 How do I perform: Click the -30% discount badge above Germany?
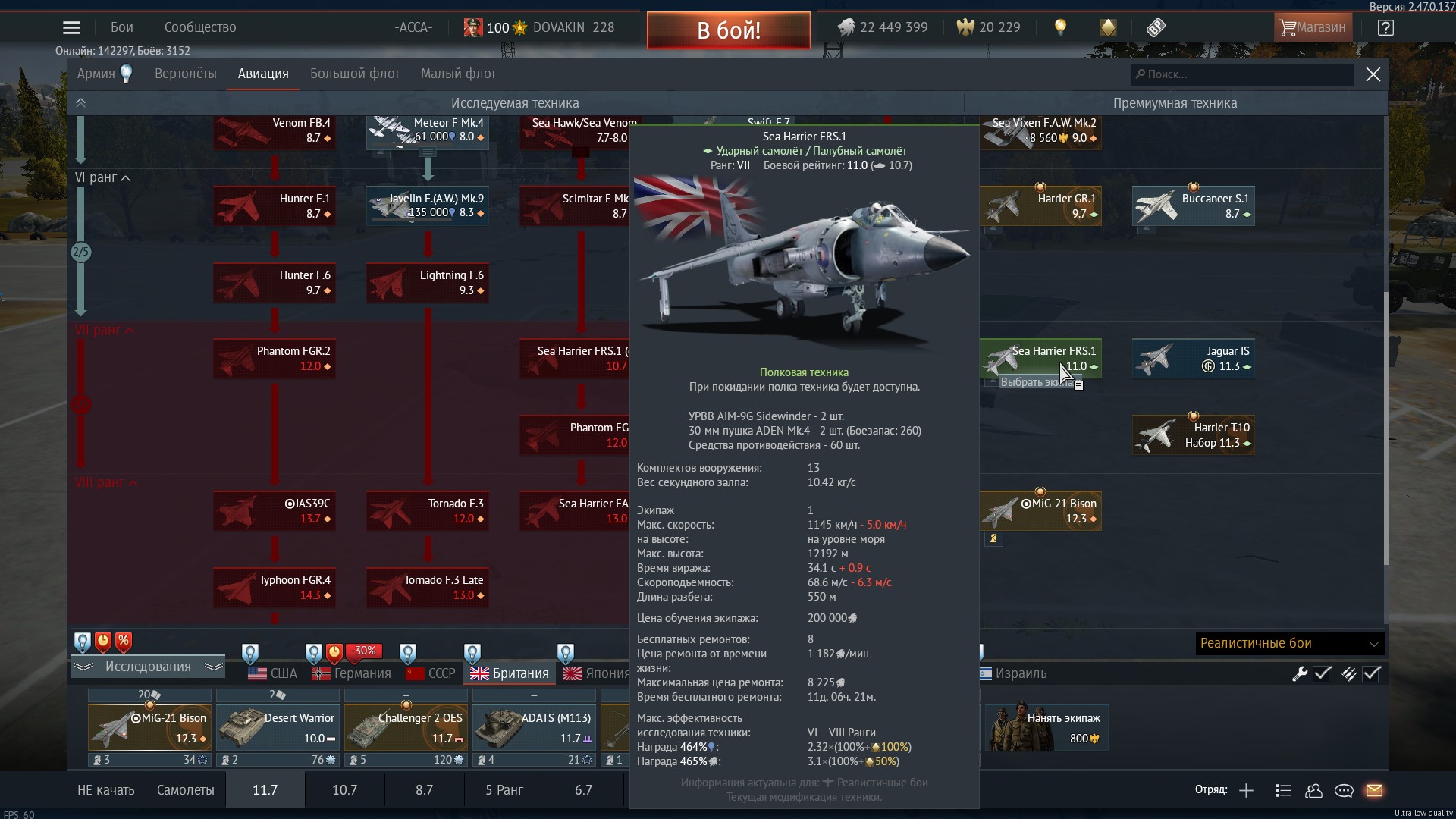pos(364,651)
